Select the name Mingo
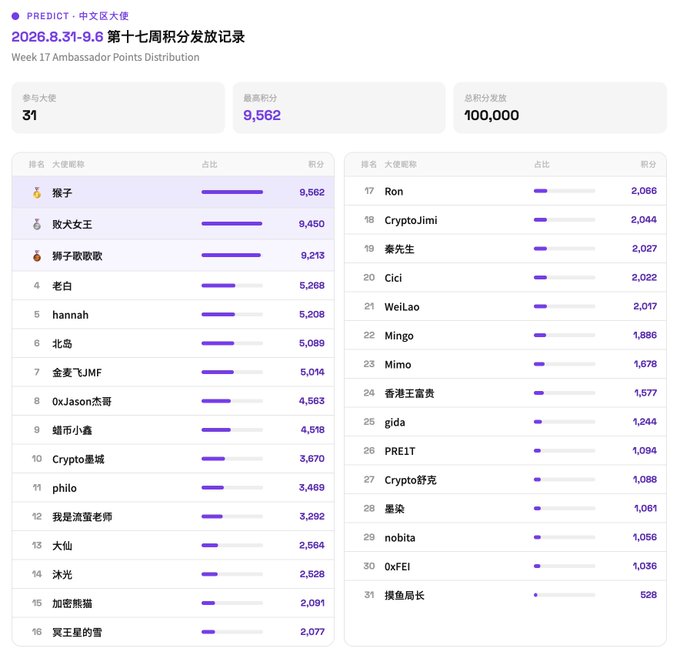Screen dimensions: 680x655 pyautogui.click(x=399, y=336)
